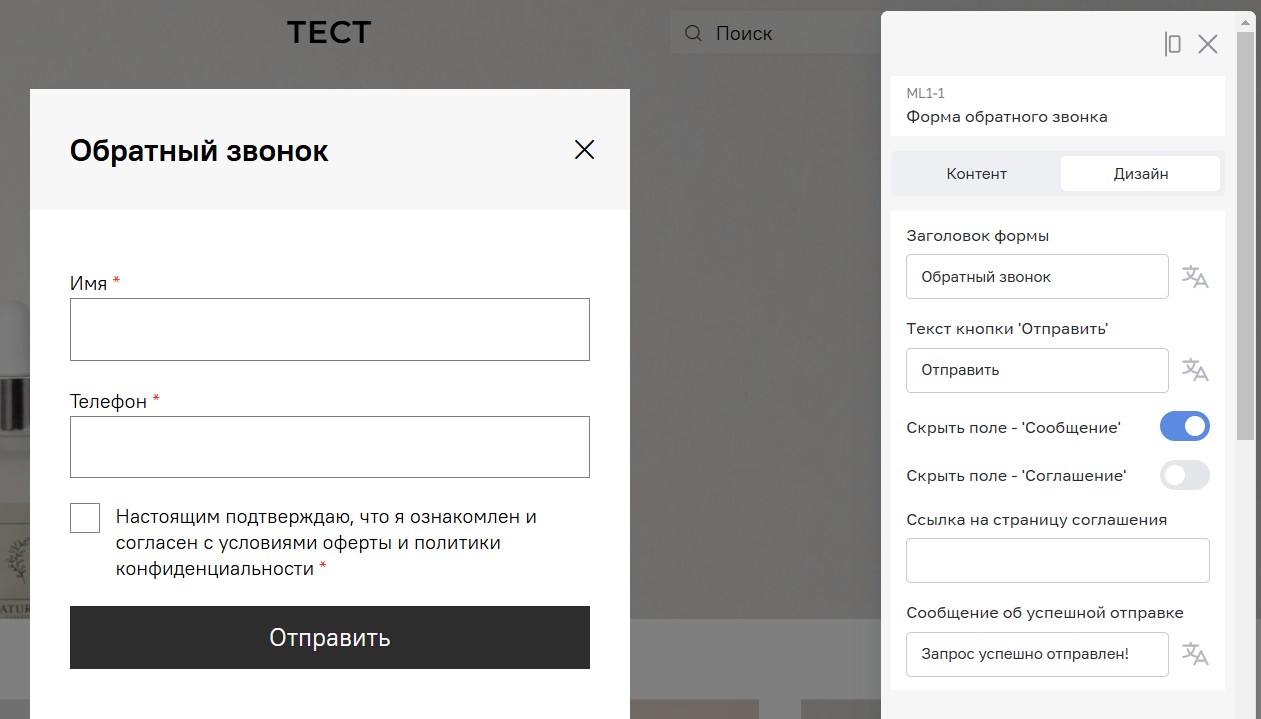This screenshot has width=1261, height=719.
Task: Click into the 'Имя' input field
Action: (x=330, y=329)
